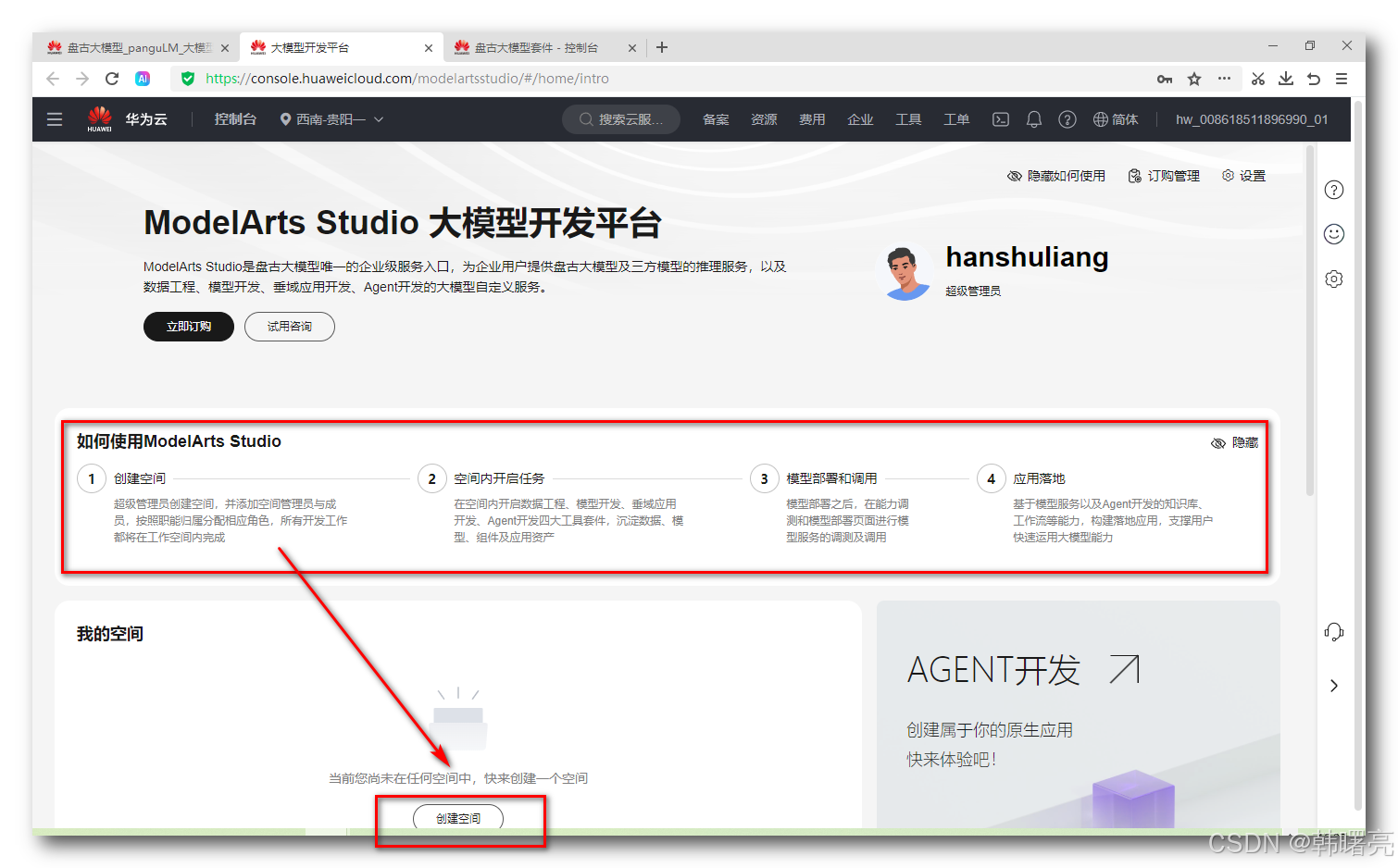1398x868 pixels.
Task: Click the hanshuliang username text
Action: (1027, 257)
